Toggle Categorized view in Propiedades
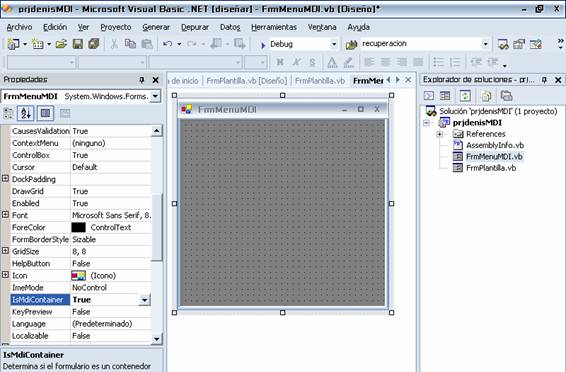Screen dimensions: 566x372 [8, 114]
